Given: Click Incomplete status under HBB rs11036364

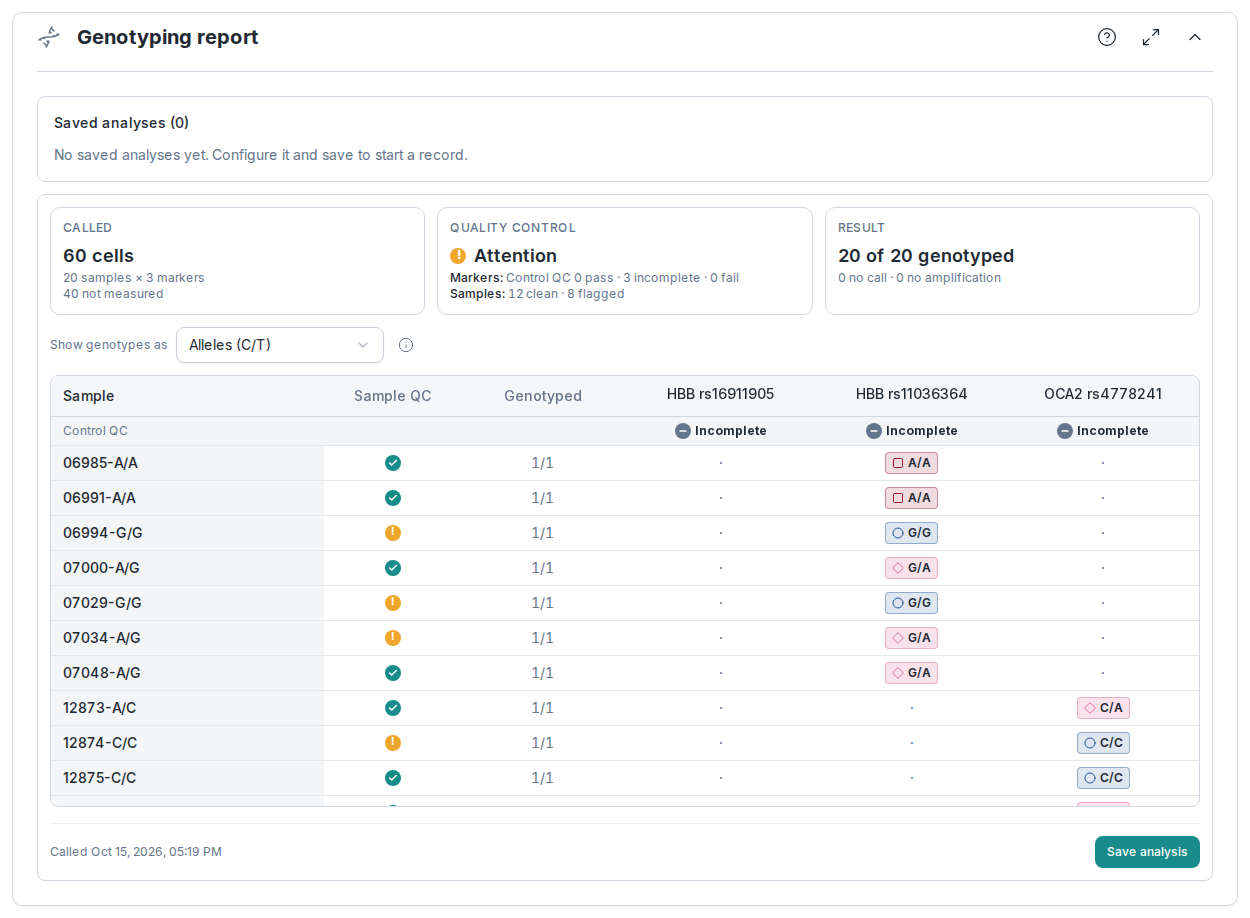Looking at the screenshot, I should tap(912, 431).
